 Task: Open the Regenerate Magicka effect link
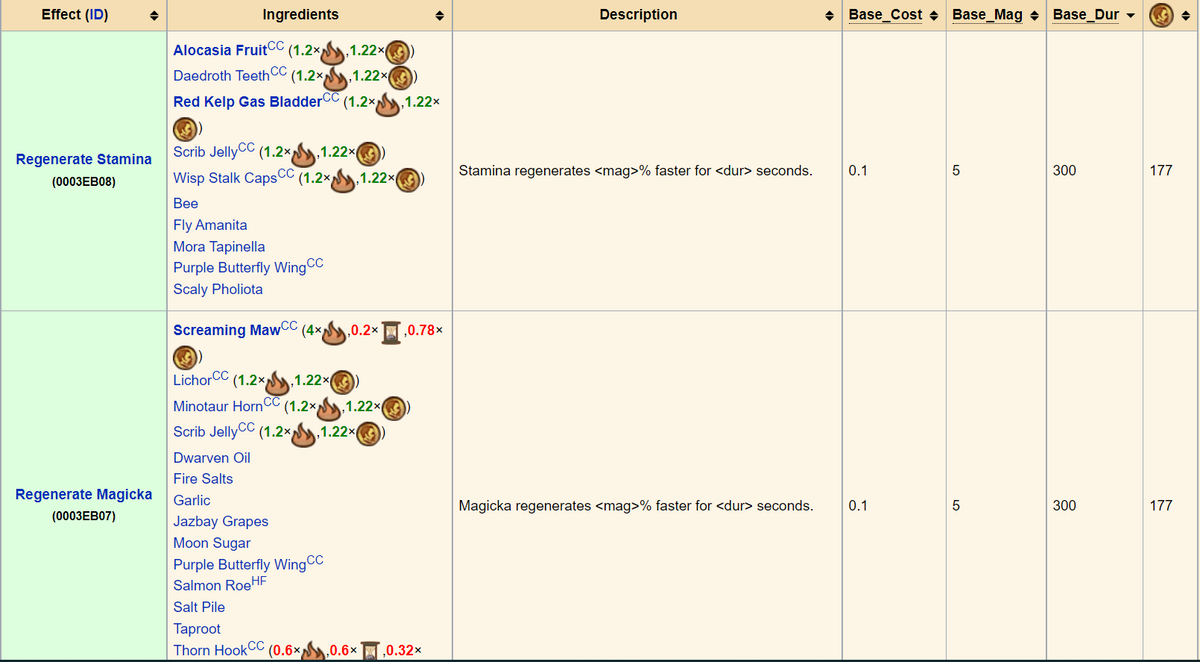pyautogui.click(x=84, y=494)
